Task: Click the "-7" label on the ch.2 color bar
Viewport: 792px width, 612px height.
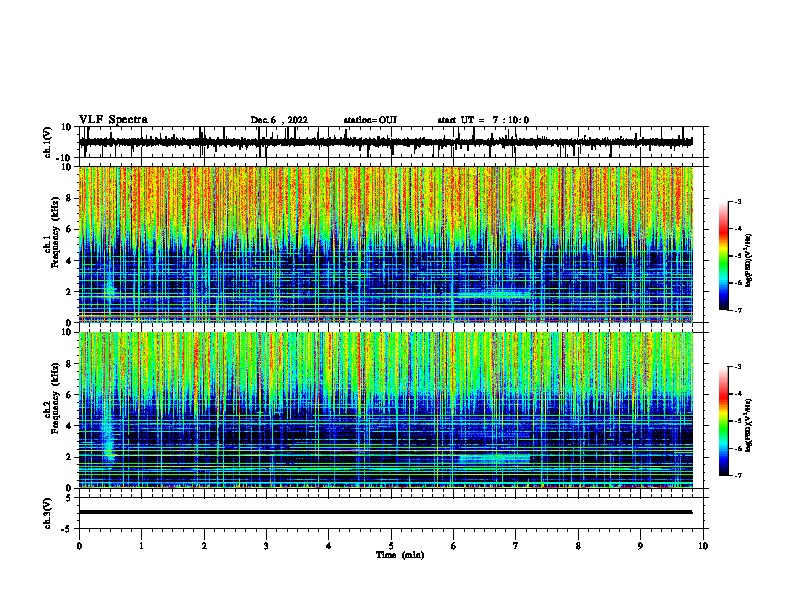Action: [737, 475]
